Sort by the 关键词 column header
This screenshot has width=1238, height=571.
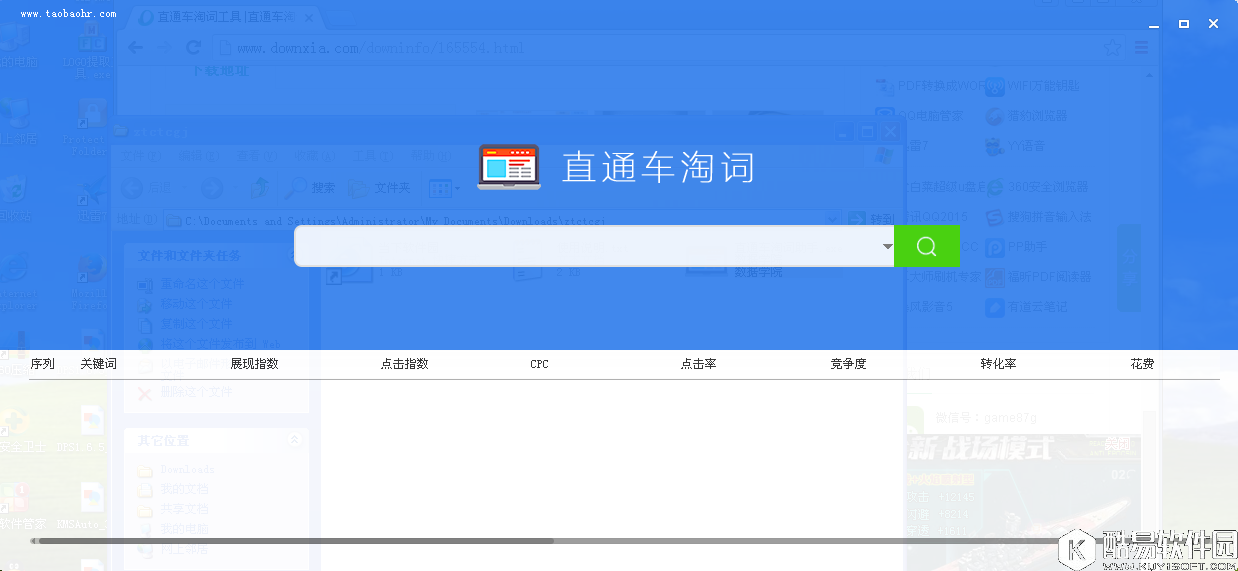98,364
